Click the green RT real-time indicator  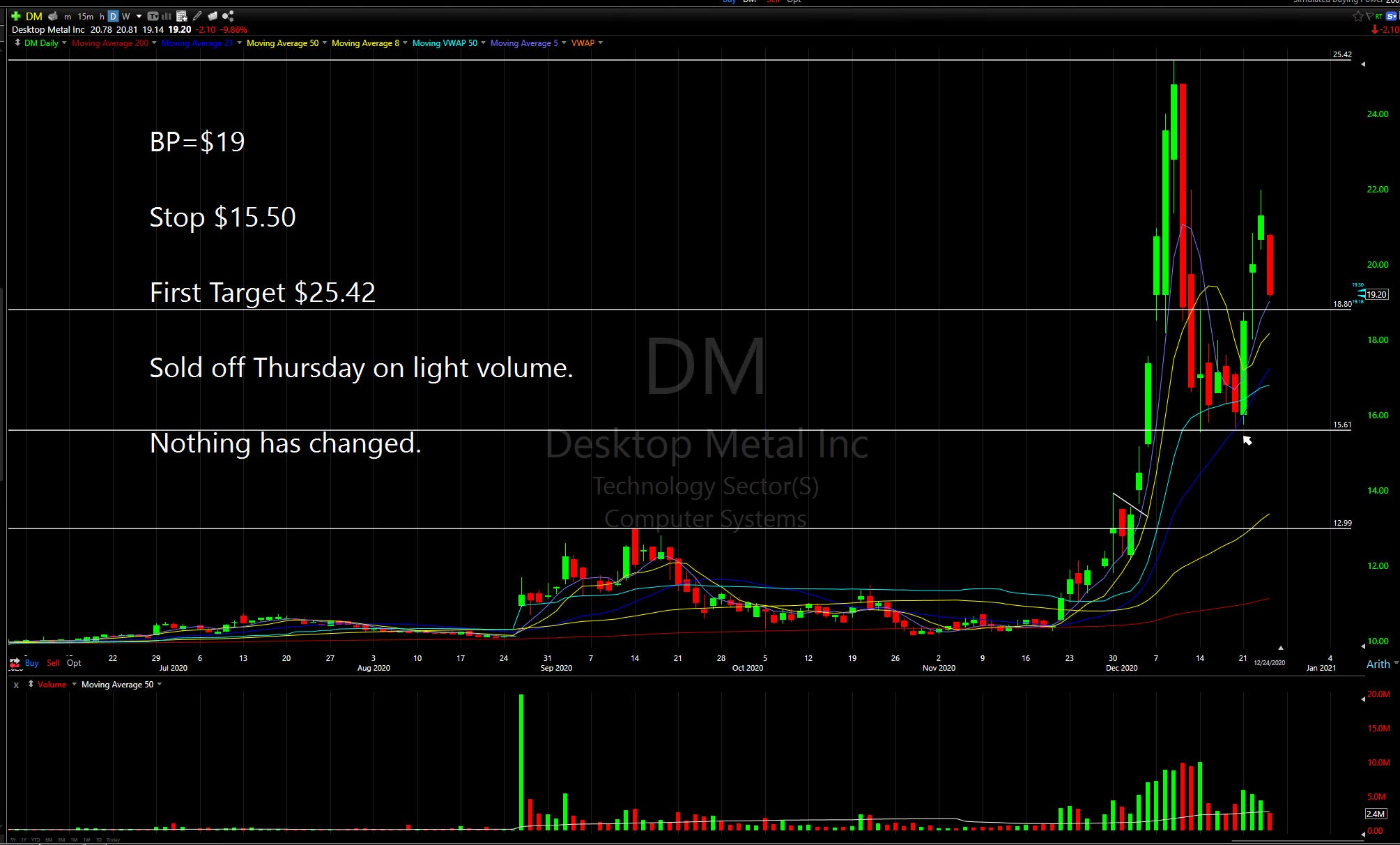pos(1379,16)
